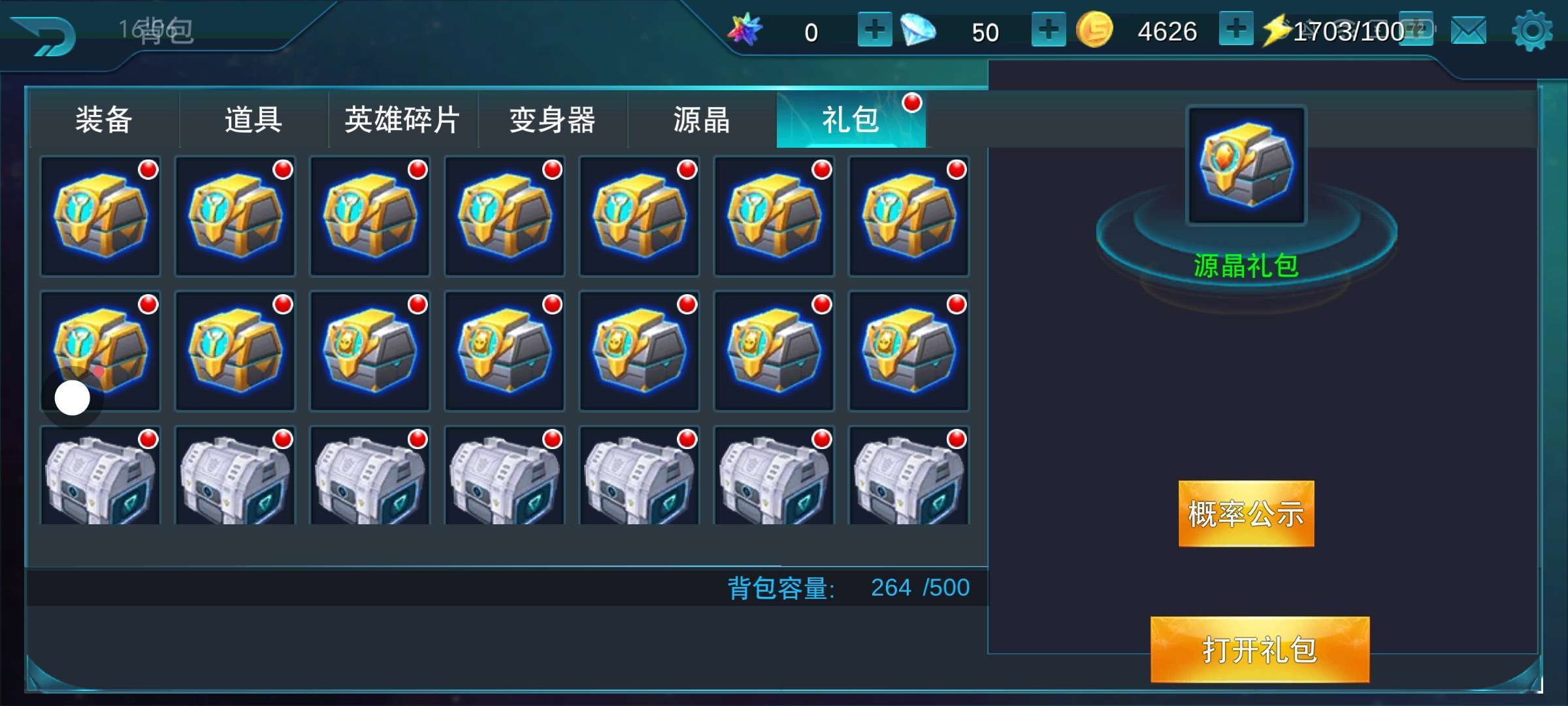Open the mail envelope icon
The width and height of the screenshot is (1568, 706).
click(x=1468, y=31)
